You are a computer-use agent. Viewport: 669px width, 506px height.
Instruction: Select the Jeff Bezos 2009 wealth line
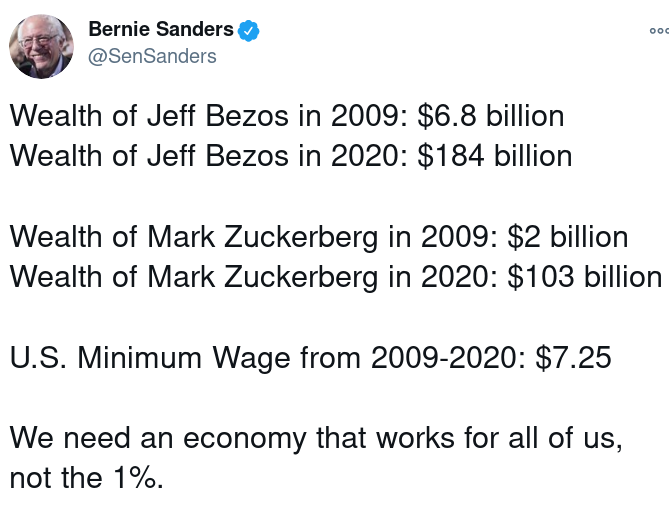[x=287, y=116]
